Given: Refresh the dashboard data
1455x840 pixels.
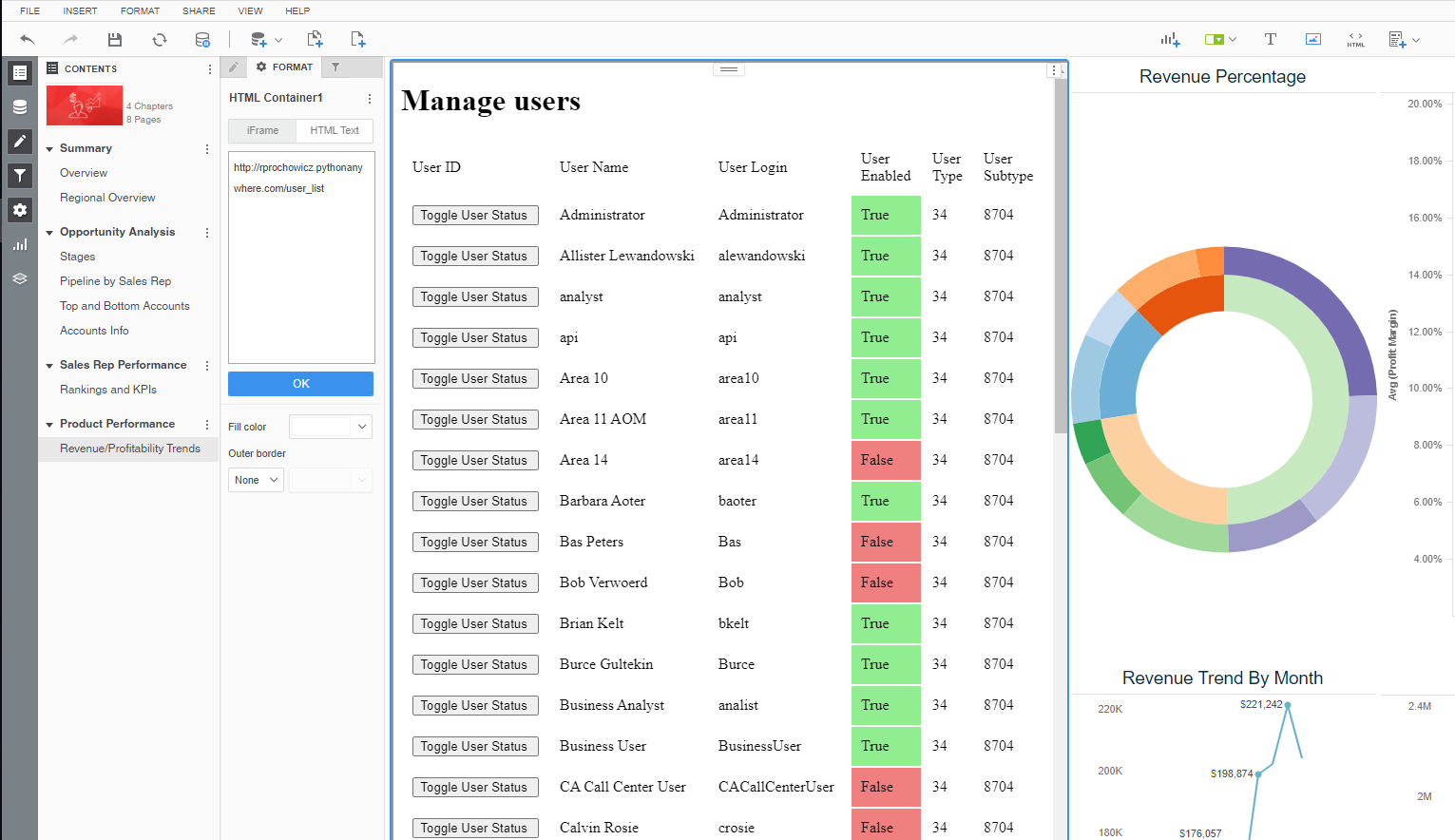Looking at the screenshot, I should 159,39.
